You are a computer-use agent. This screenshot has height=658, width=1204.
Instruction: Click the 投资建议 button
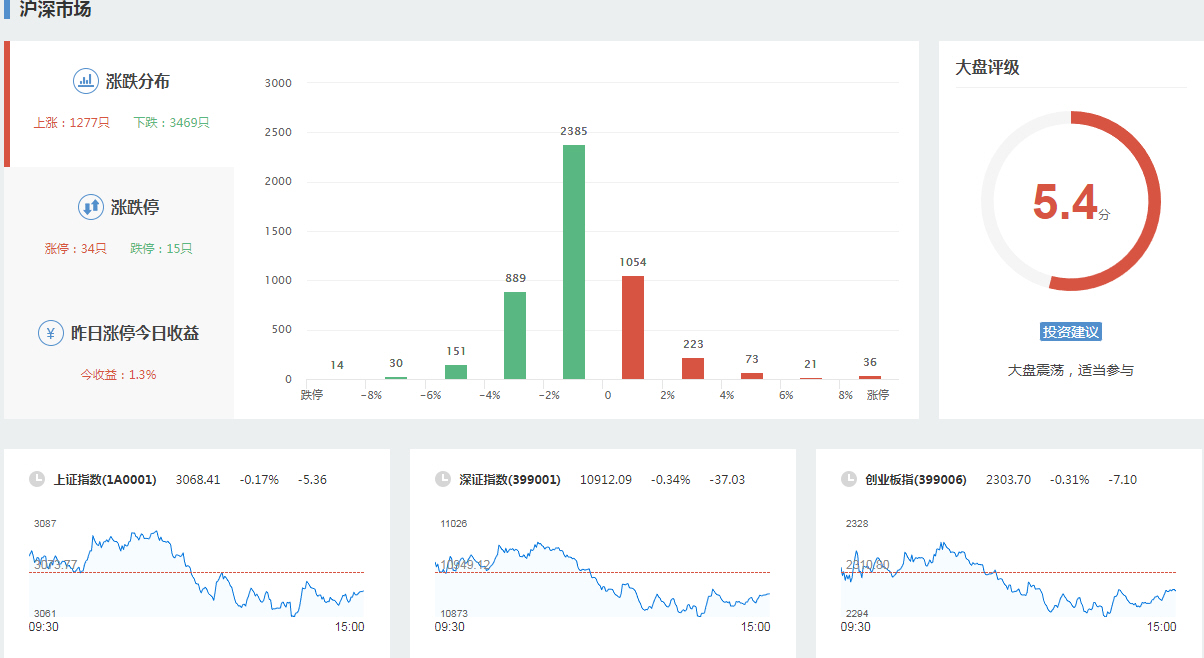1070,332
